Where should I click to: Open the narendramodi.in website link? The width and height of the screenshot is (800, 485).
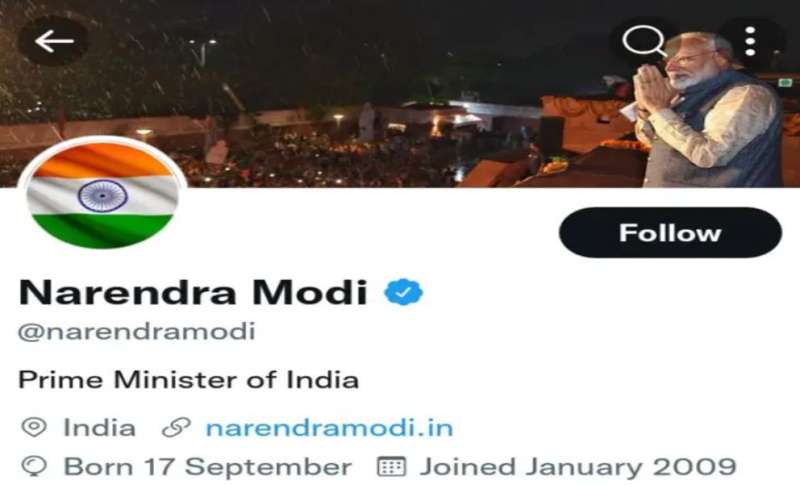click(x=329, y=427)
